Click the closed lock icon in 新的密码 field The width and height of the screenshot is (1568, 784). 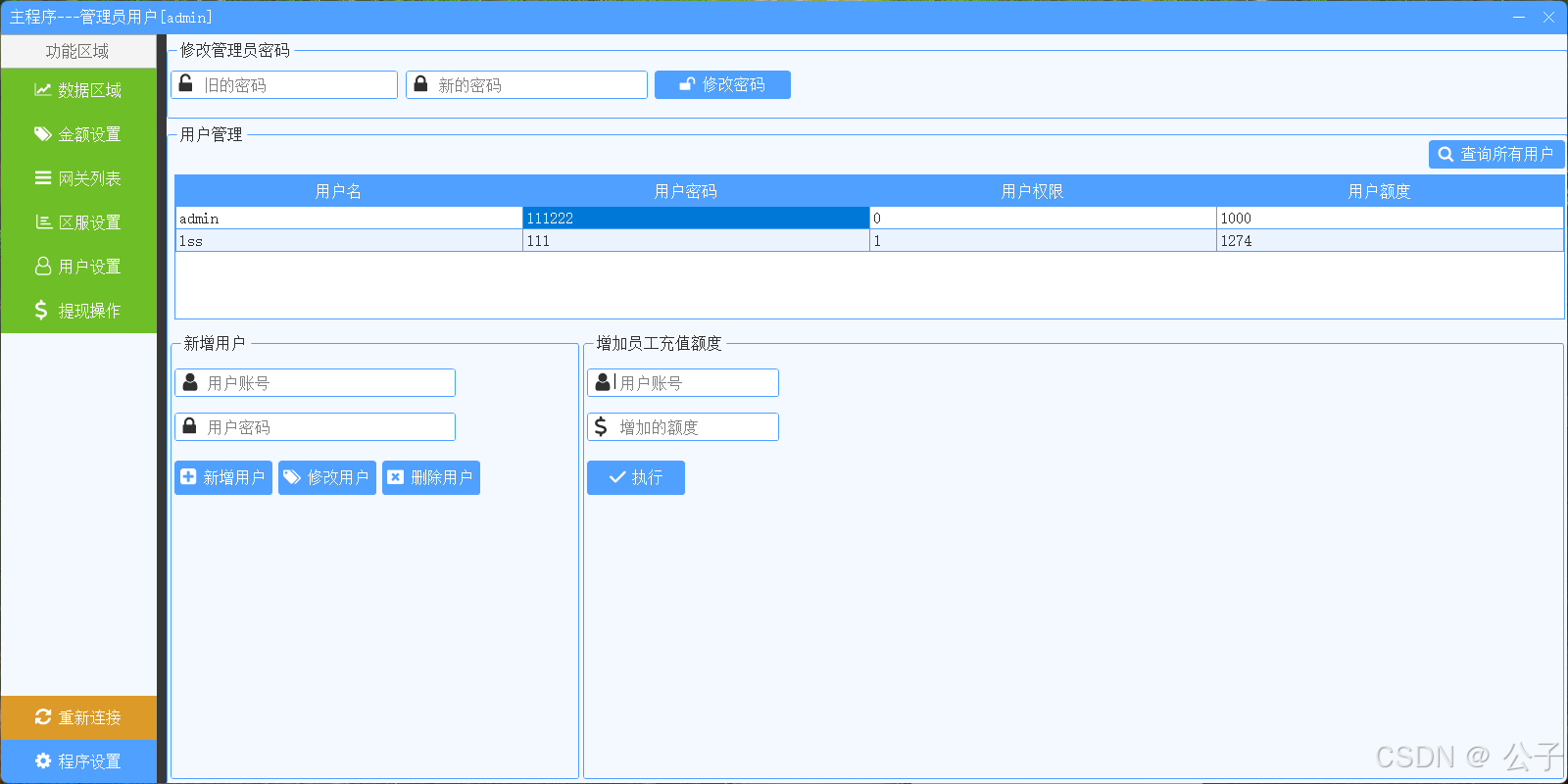[x=420, y=84]
